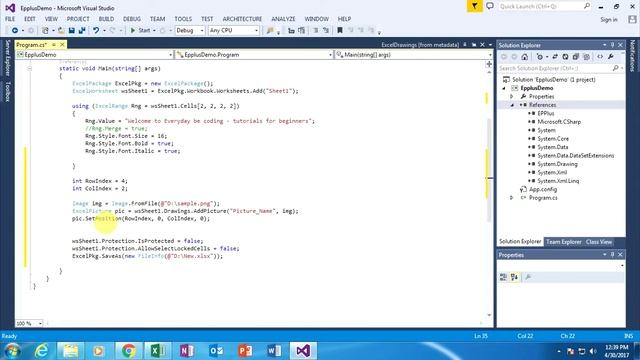Click the View Code icon in Solution Explorer

pyautogui.click(x=600, y=57)
